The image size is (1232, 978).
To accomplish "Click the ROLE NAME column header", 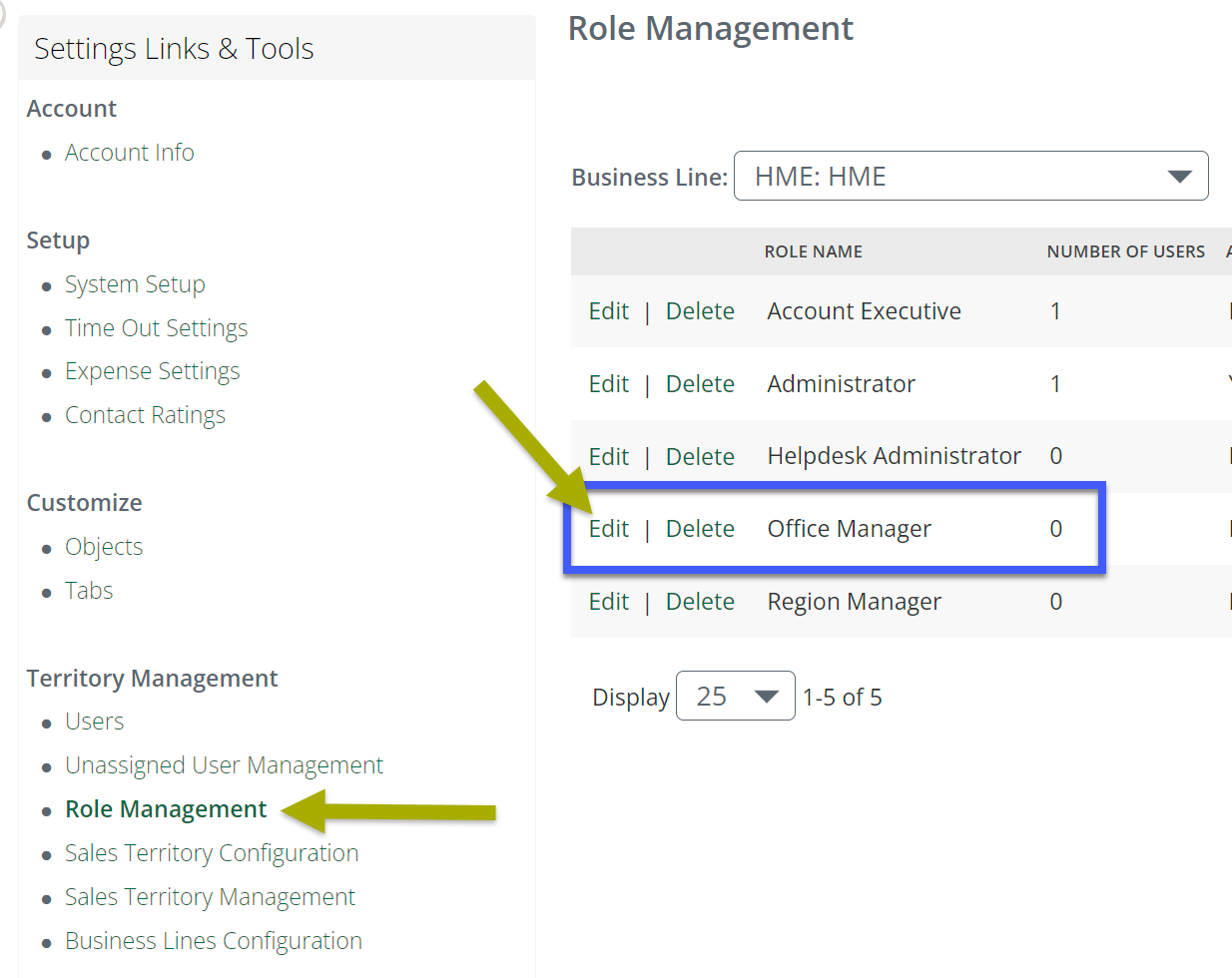I will [814, 251].
